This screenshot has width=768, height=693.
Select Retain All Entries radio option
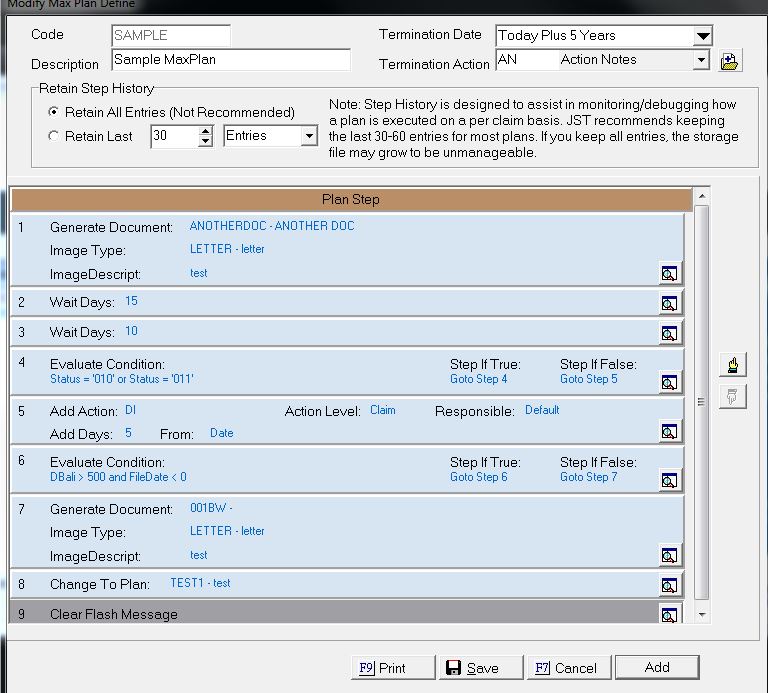[x=54, y=112]
